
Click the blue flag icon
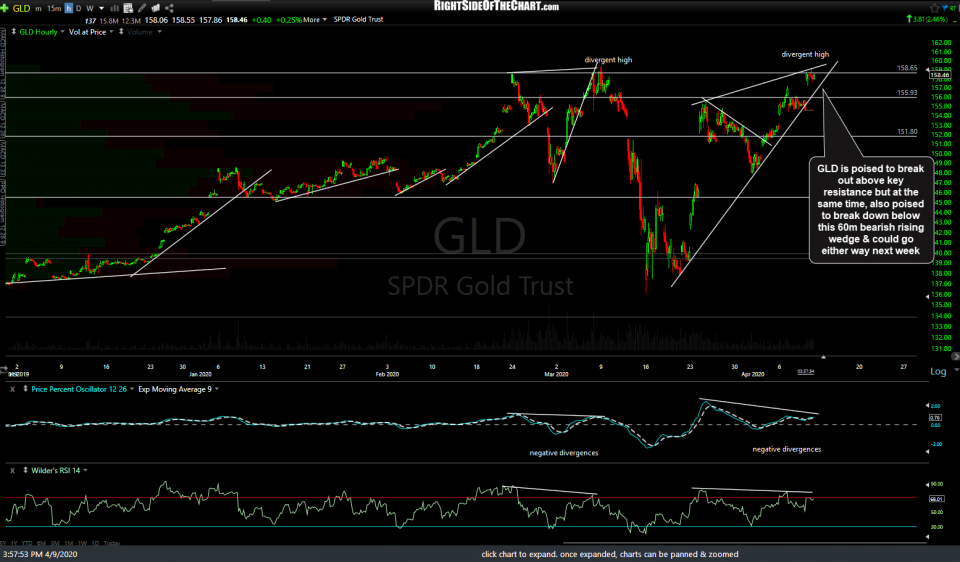[x=945, y=7]
